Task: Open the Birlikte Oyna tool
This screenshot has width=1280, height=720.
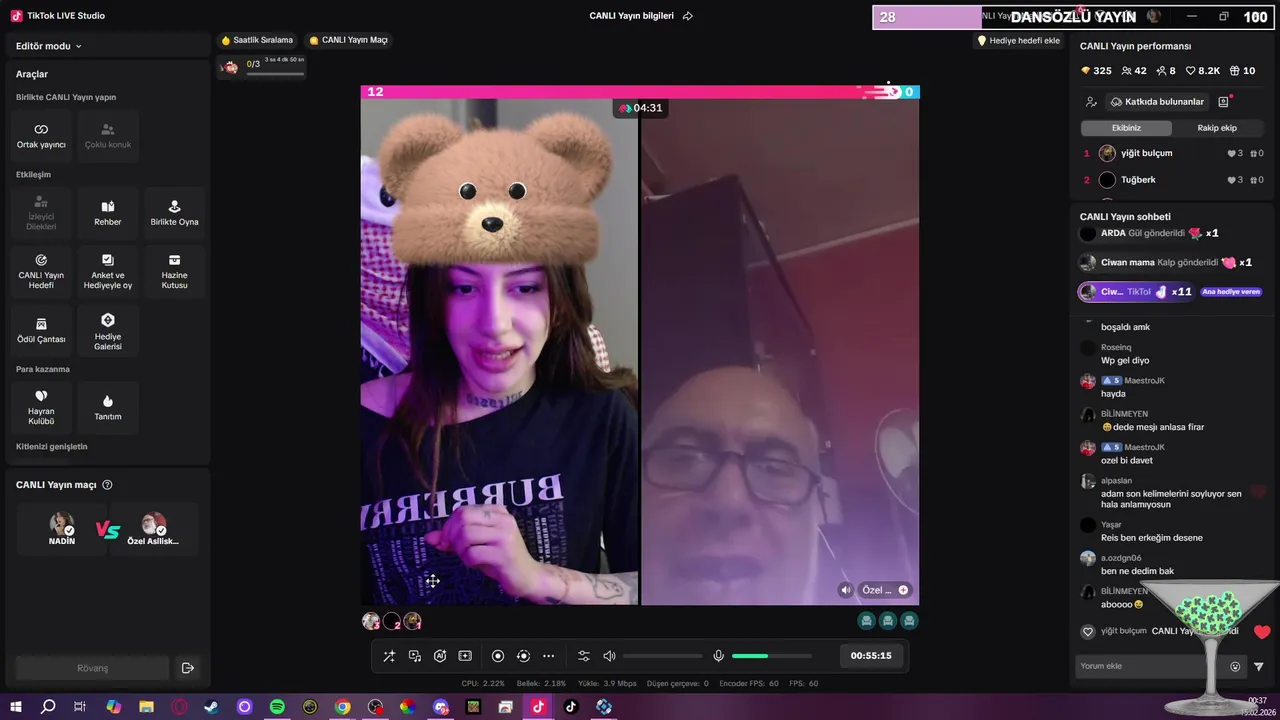Action: (x=175, y=213)
